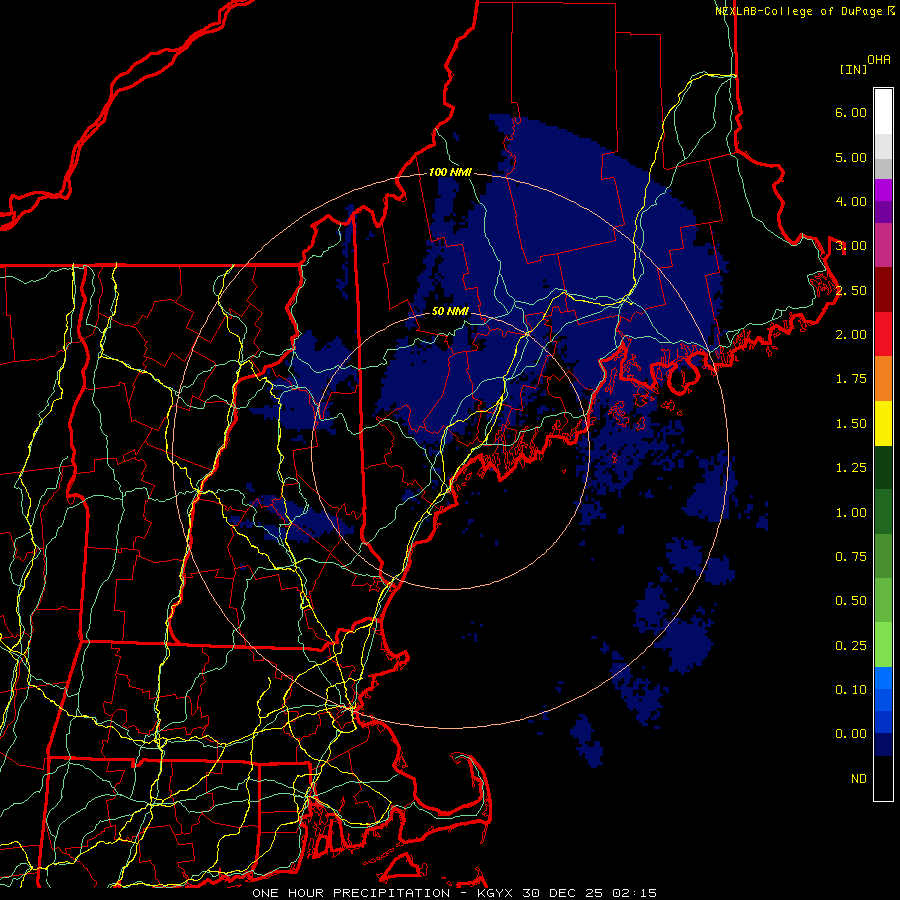The width and height of the screenshot is (900, 900).
Task: Click the pink legend color block
Action: tap(883, 245)
